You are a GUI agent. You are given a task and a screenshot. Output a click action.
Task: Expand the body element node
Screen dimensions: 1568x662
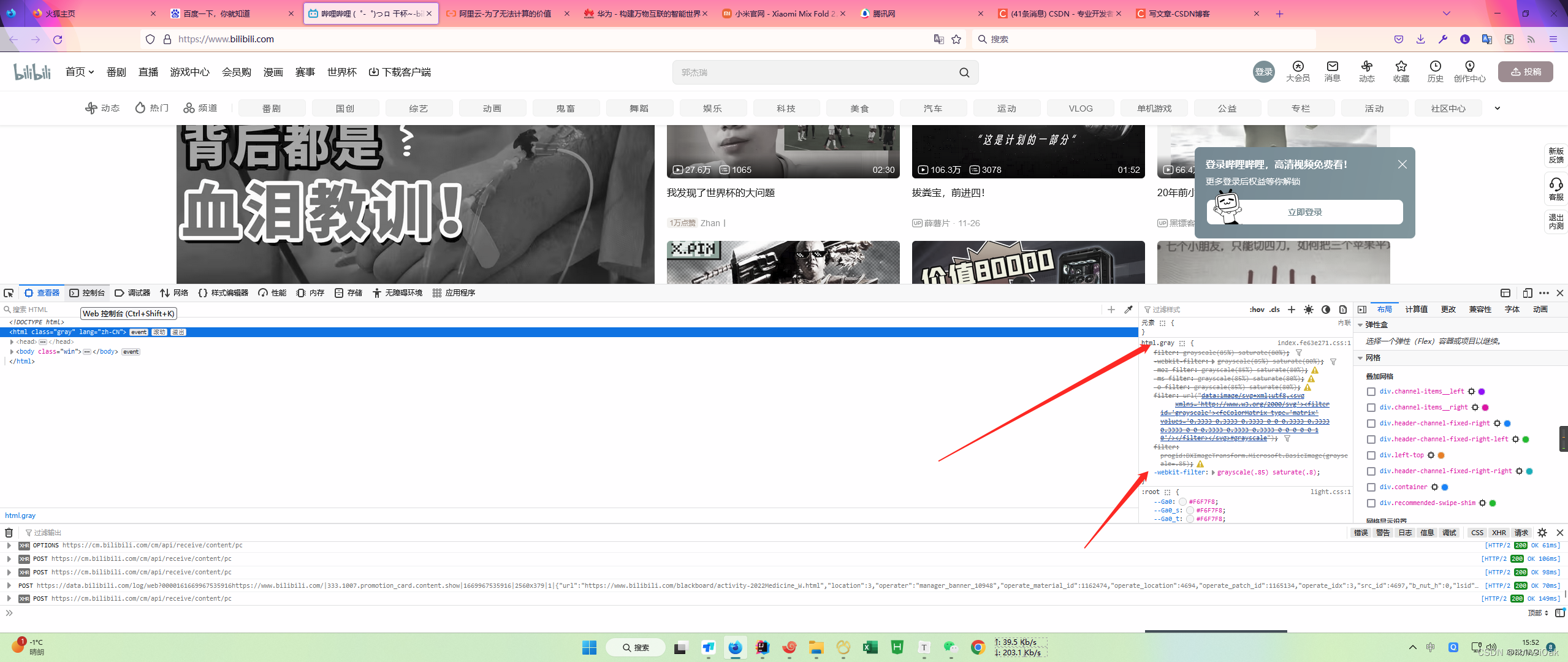coord(12,352)
